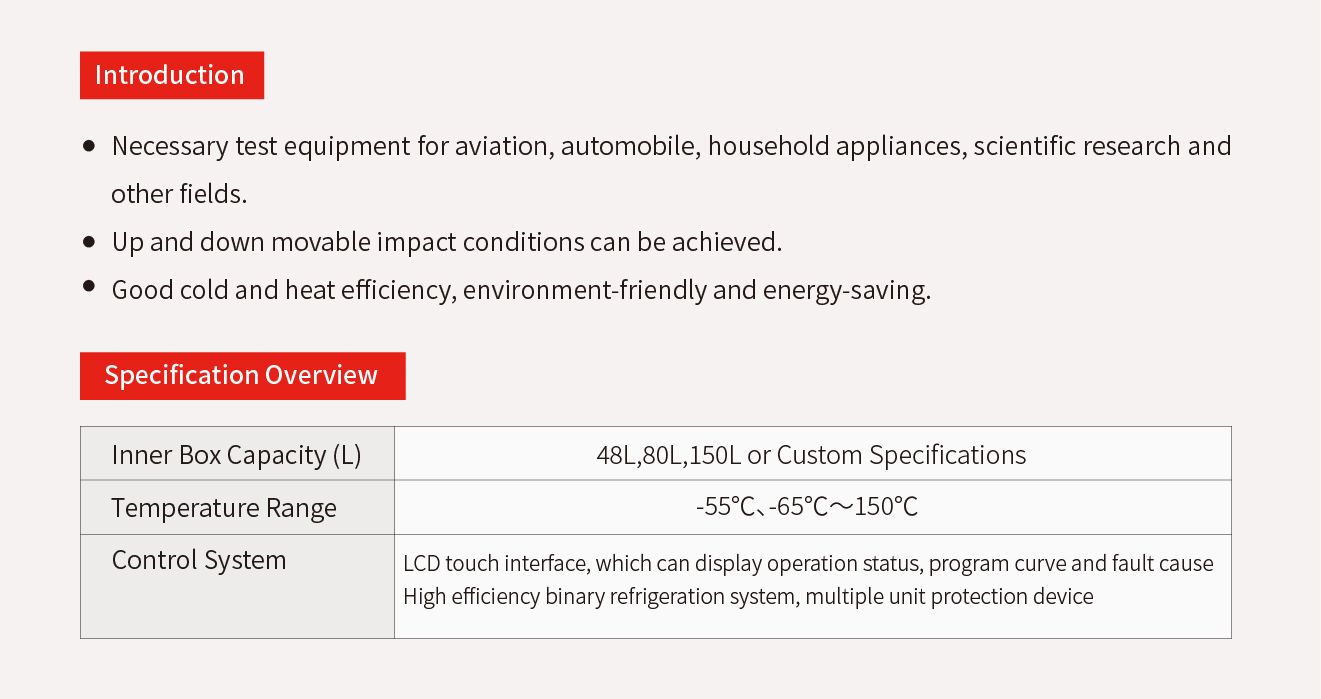Click the bullet dot before 'Up and down movable'
The width and height of the screenshot is (1321, 699).
click(90, 242)
